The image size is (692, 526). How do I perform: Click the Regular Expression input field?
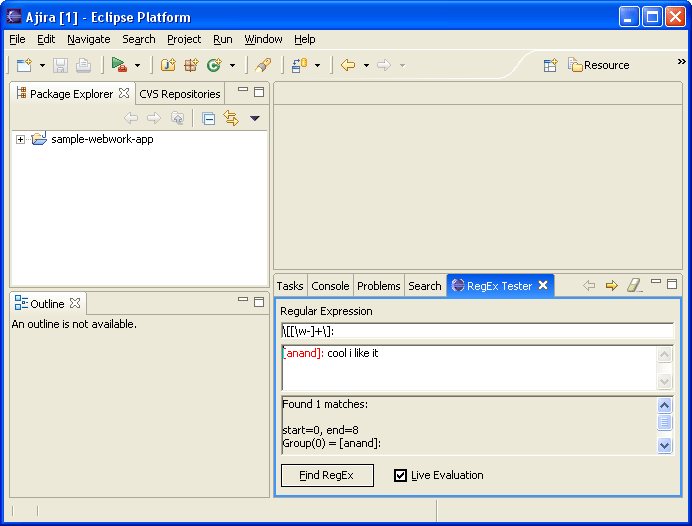tap(478, 331)
